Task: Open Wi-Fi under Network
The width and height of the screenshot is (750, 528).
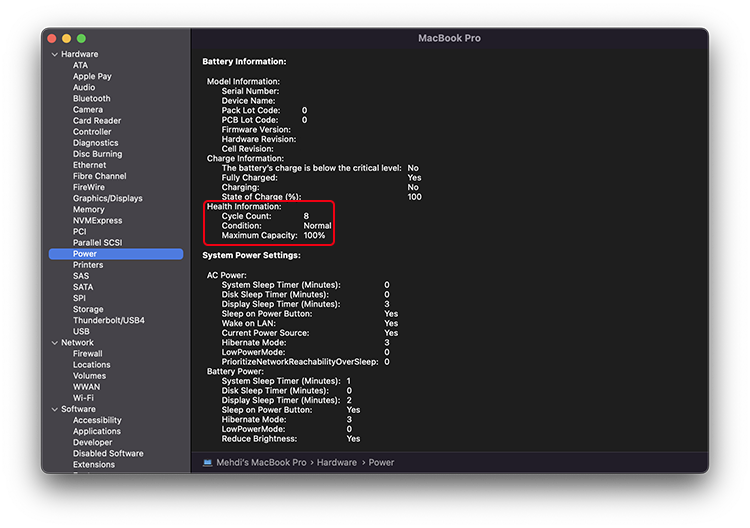Action: point(83,398)
